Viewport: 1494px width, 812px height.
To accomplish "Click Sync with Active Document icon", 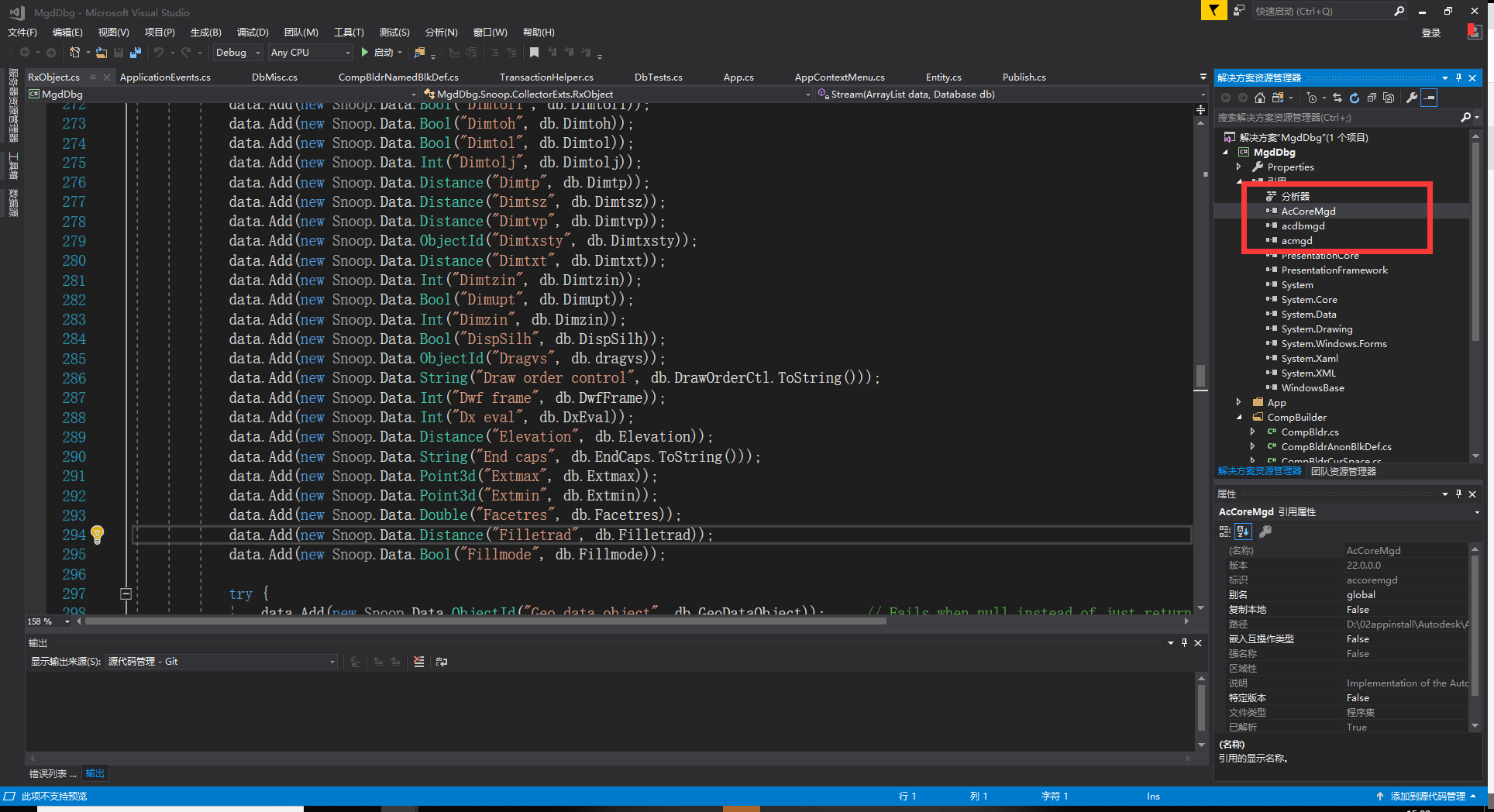I will 1337,98.
